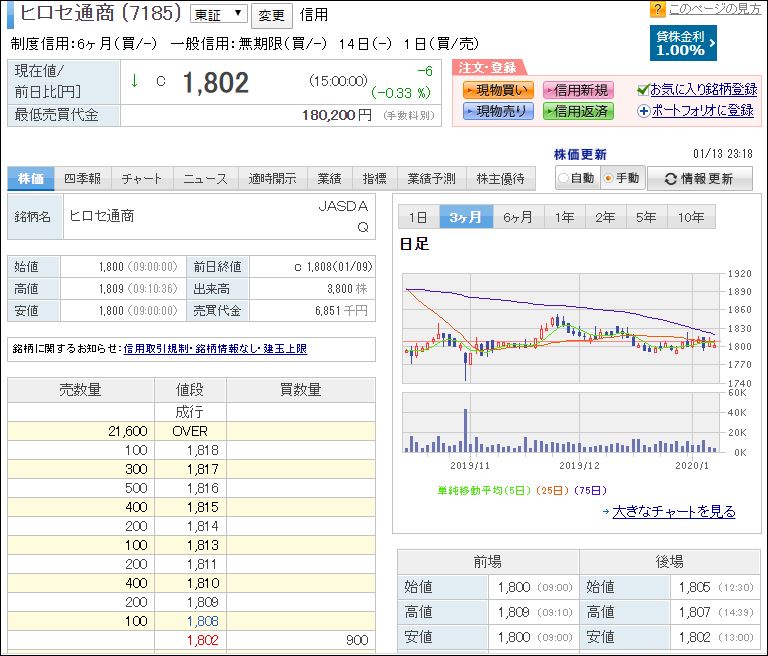Click the daily candlestick price chart

[x=562, y=328]
